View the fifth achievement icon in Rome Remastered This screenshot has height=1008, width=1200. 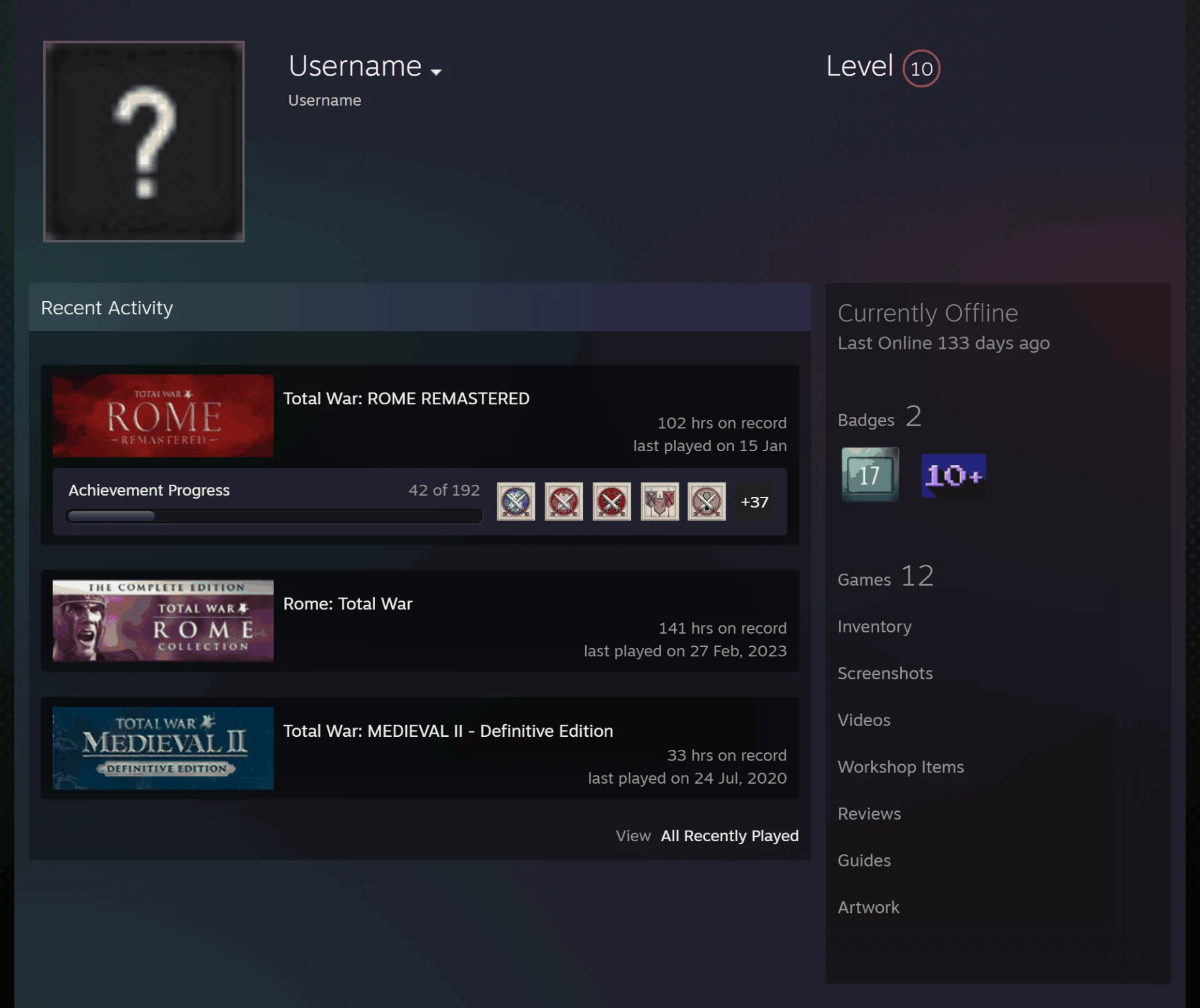pos(707,501)
